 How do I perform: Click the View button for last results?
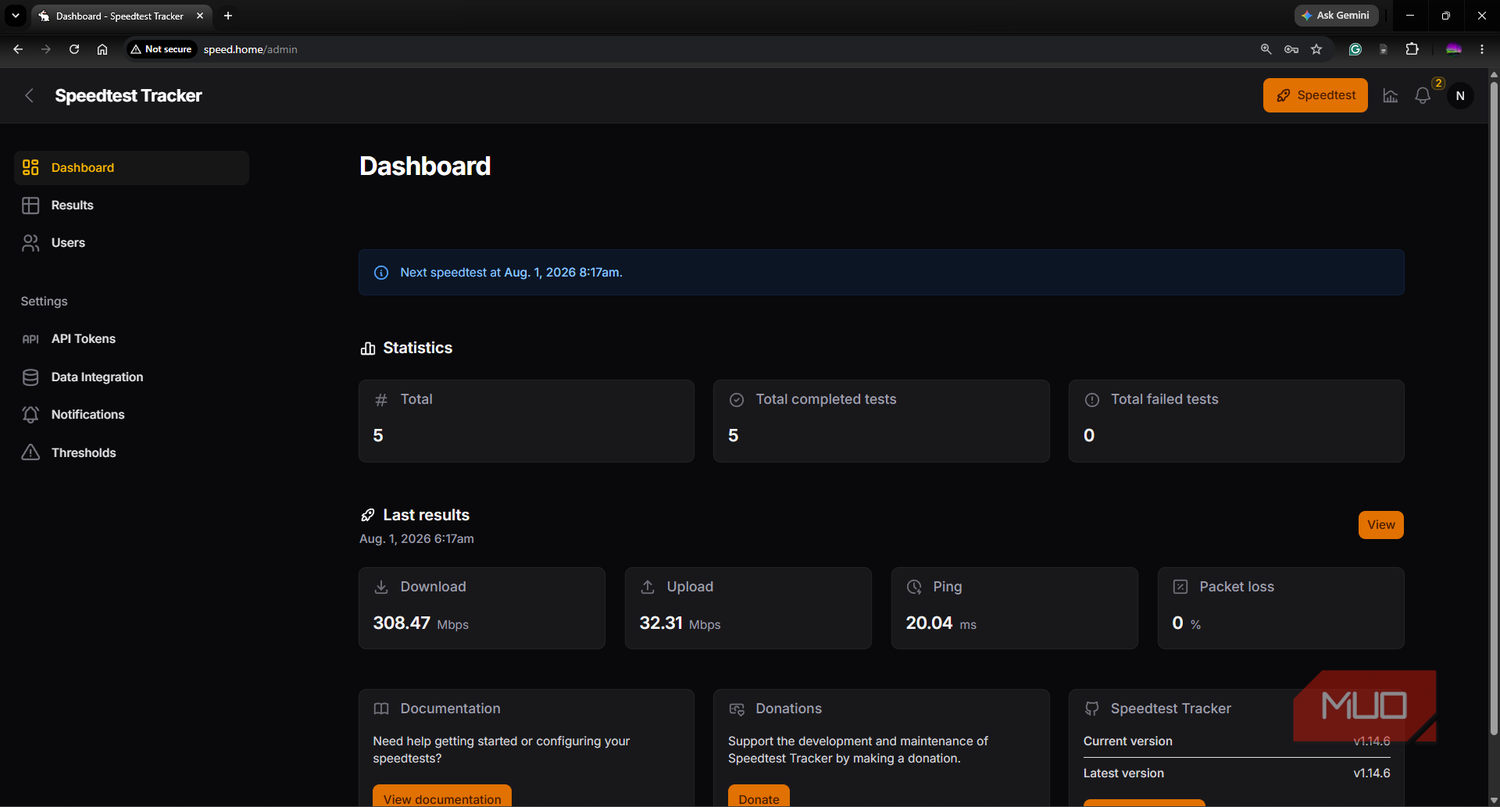[1381, 525]
